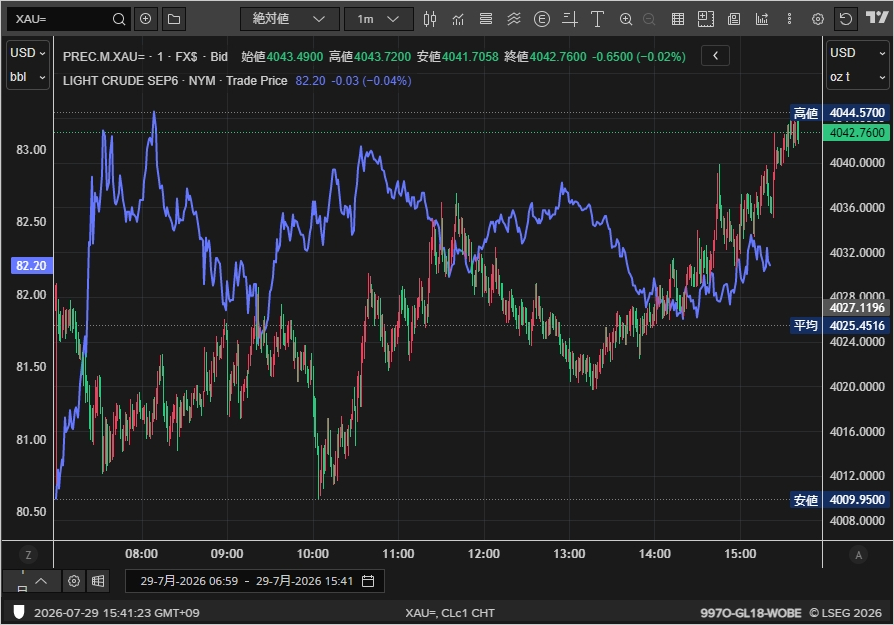Select the crosshair line drawing tool
This screenshot has width=894, height=625.
click(570, 19)
